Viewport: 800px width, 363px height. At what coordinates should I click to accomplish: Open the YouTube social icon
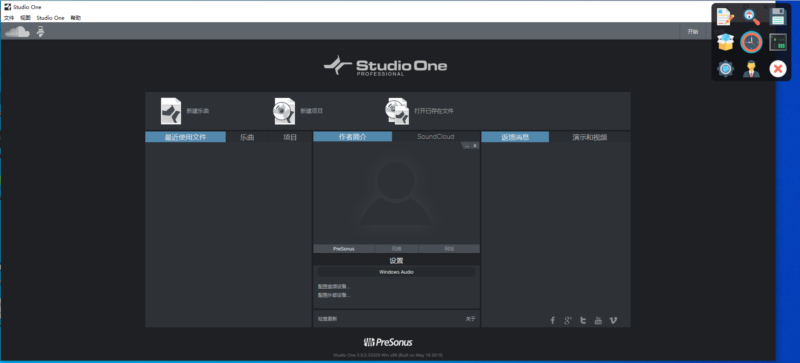598,321
